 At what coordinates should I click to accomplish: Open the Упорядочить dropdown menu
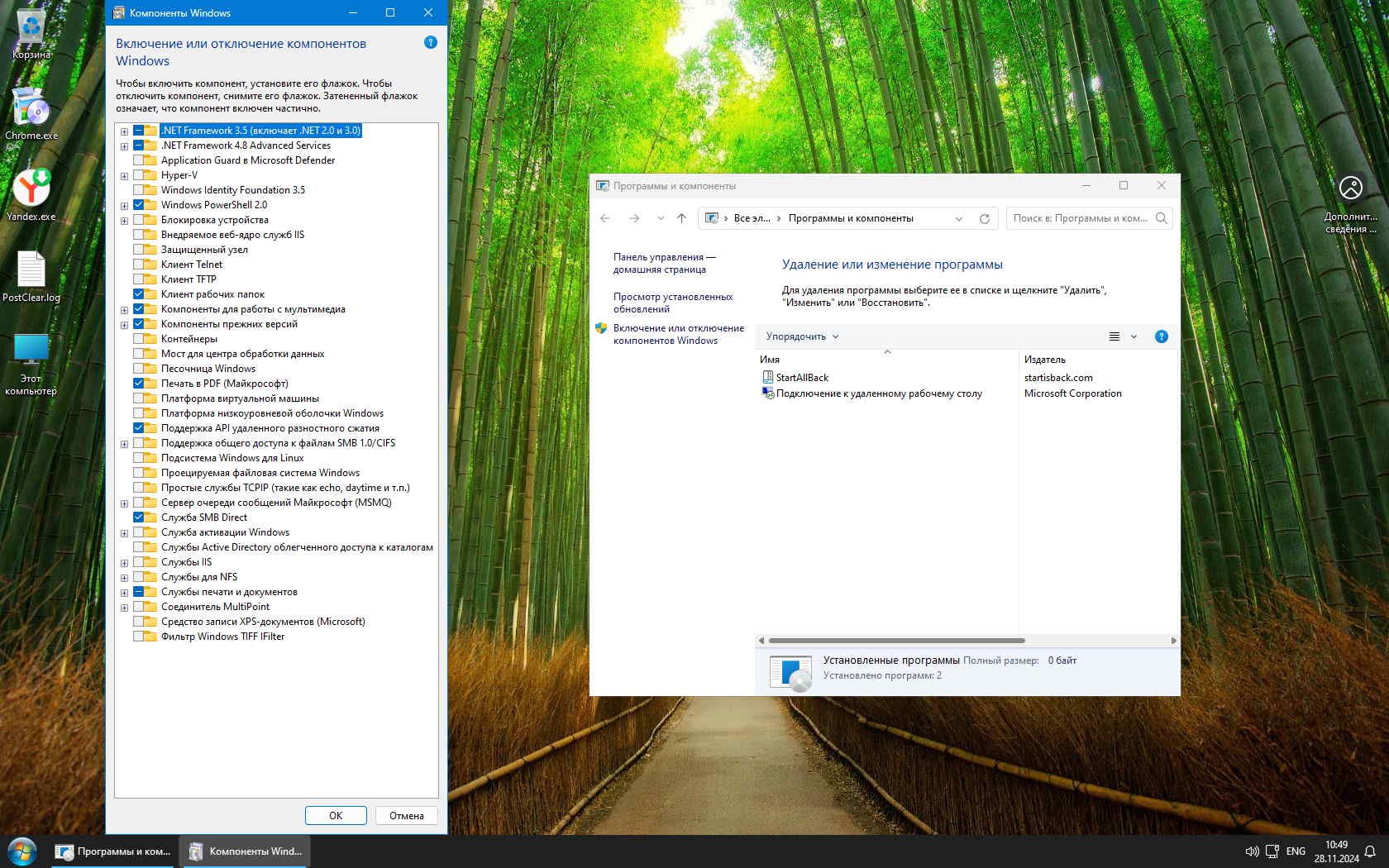802,336
